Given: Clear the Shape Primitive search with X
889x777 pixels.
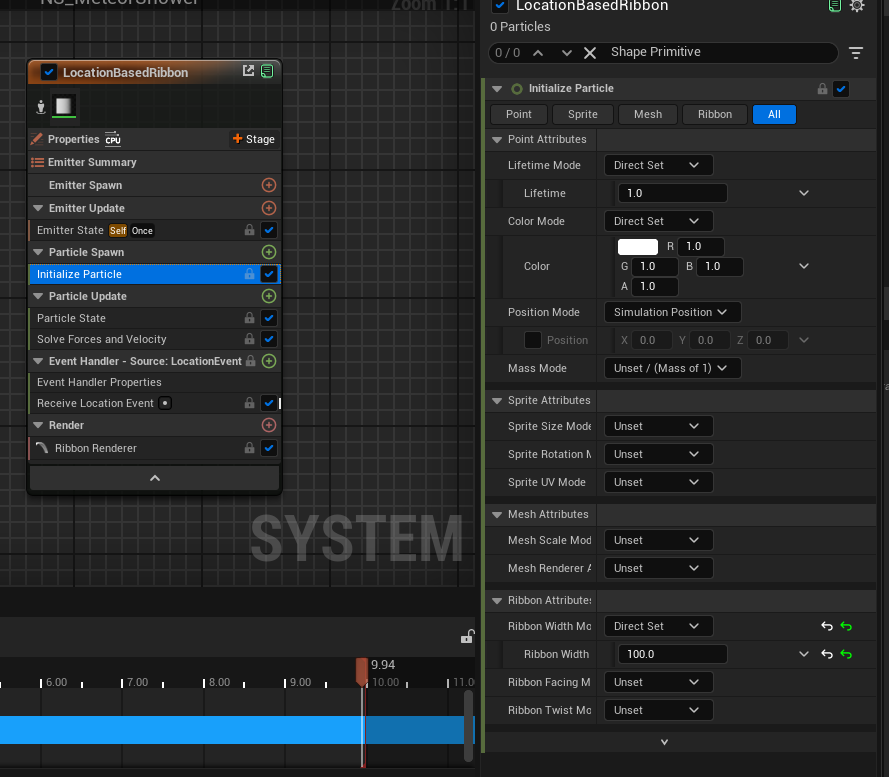Looking at the screenshot, I should pos(590,53).
